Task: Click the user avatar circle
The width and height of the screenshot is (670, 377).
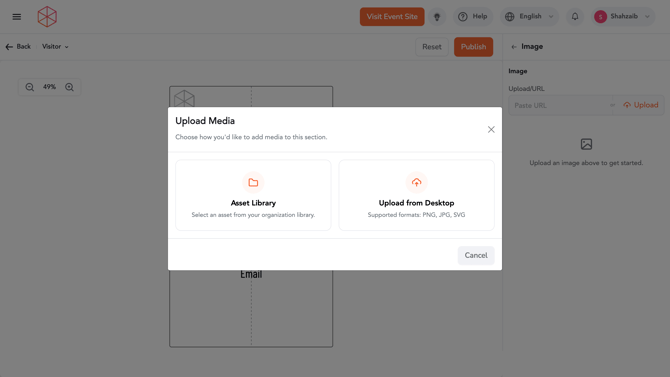Action: click(600, 17)
